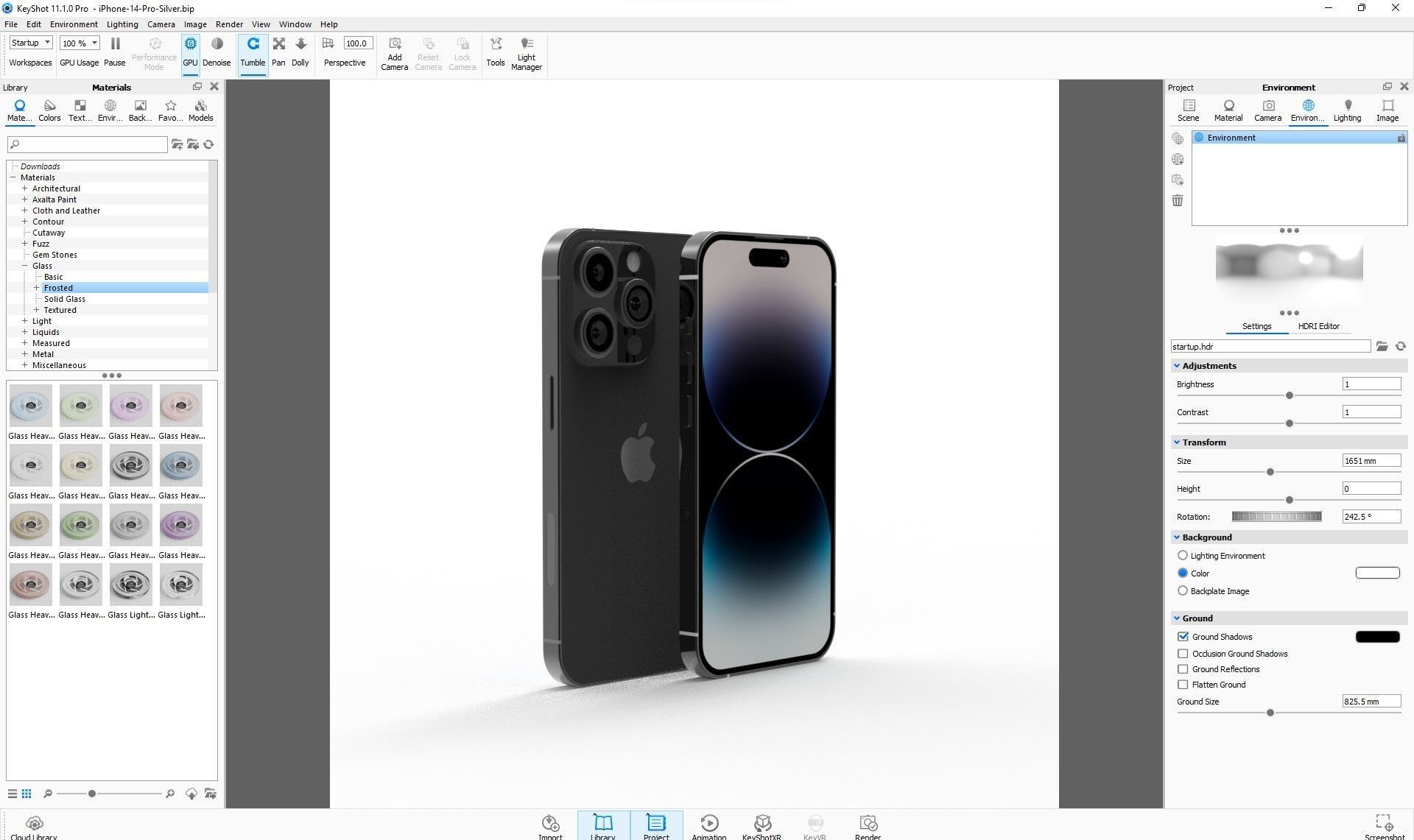Screen dimensions: 1414x840
Task: Pause the real-time render
Action: (115, 52)
